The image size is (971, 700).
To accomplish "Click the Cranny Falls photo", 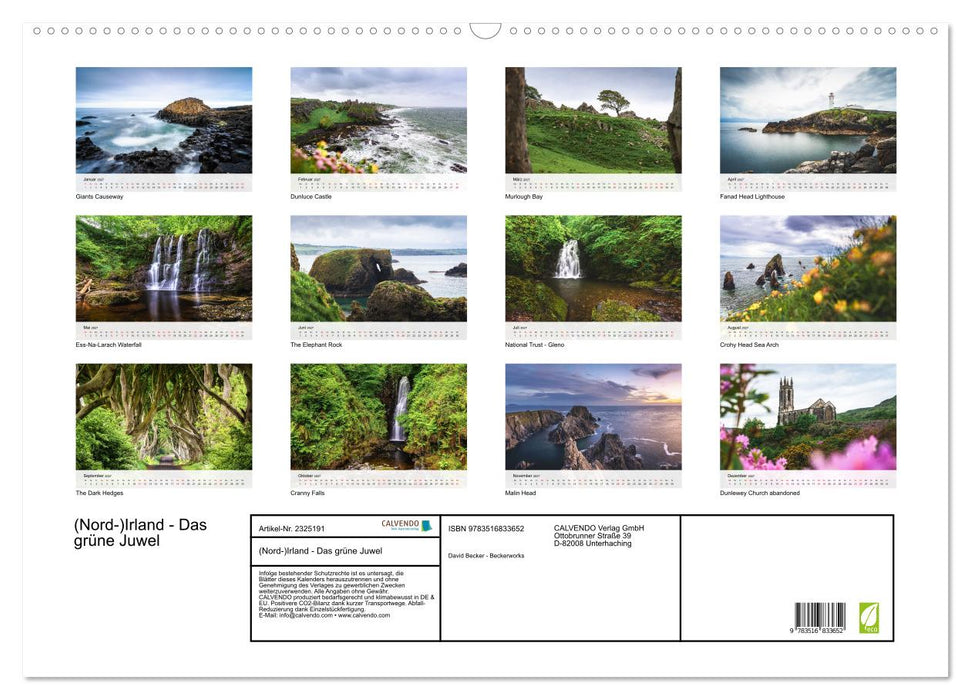I will [x=378, y=417].
